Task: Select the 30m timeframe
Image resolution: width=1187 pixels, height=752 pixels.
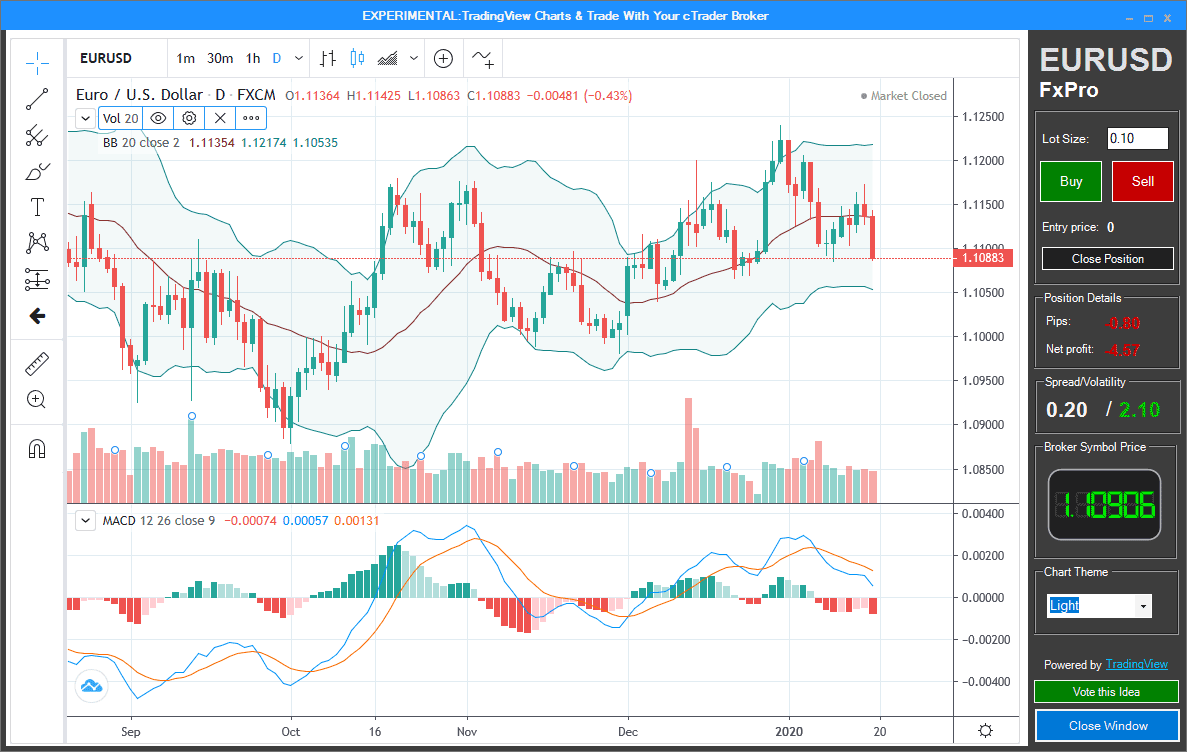Action: 220,58
